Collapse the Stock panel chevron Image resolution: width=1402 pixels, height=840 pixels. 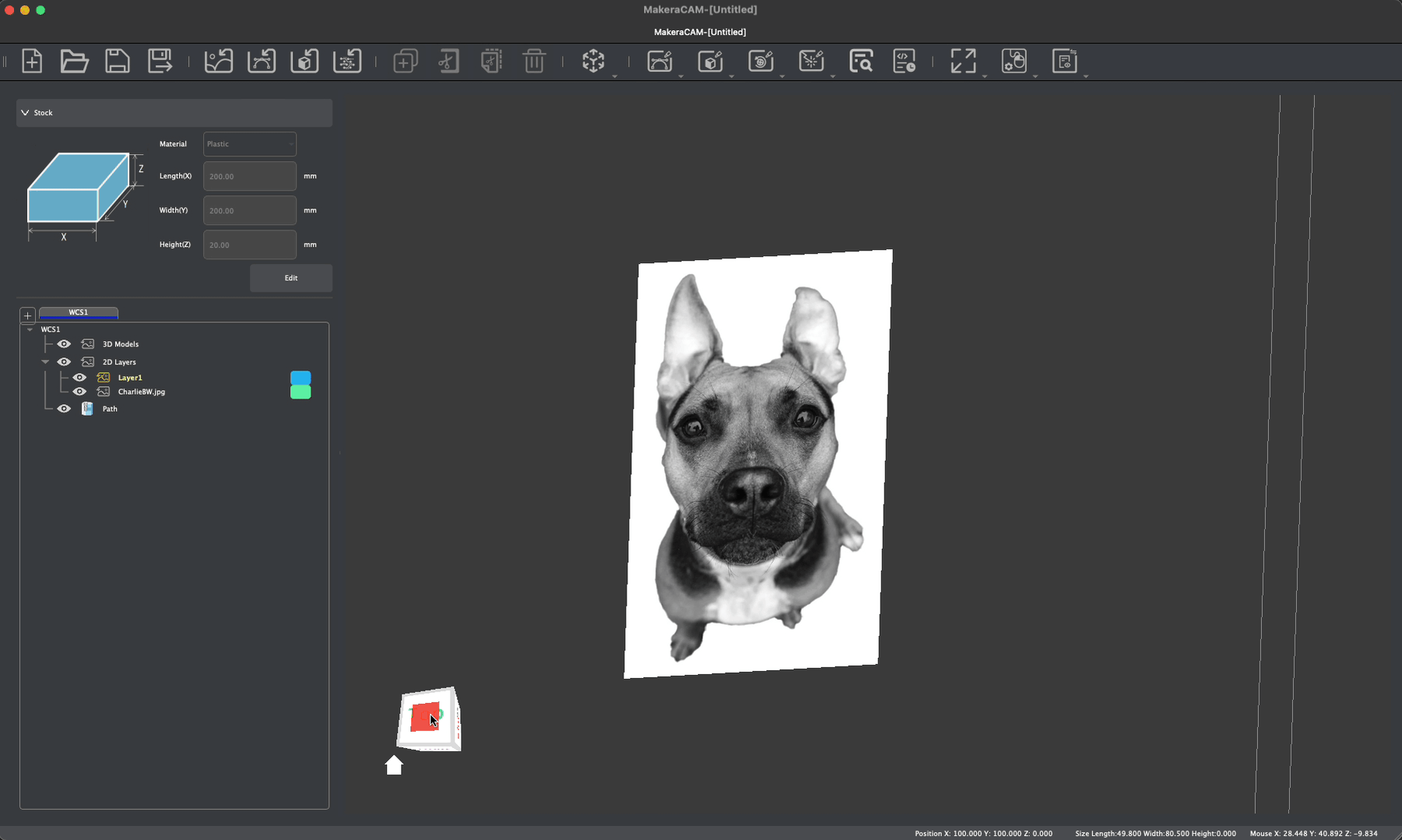(x=25, y=113)
